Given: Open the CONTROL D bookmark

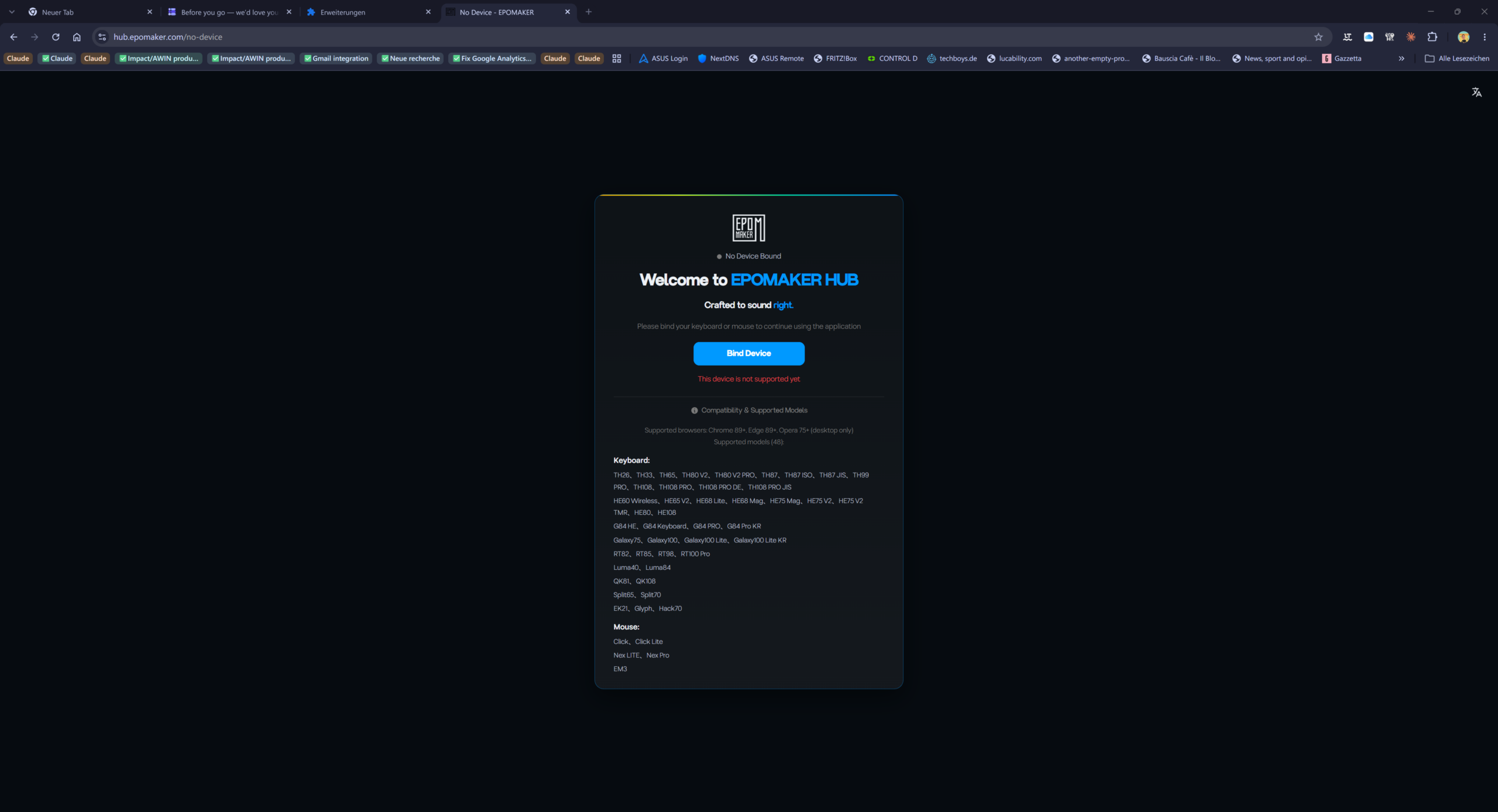Looking at the screenshot, I should [892, 59].
